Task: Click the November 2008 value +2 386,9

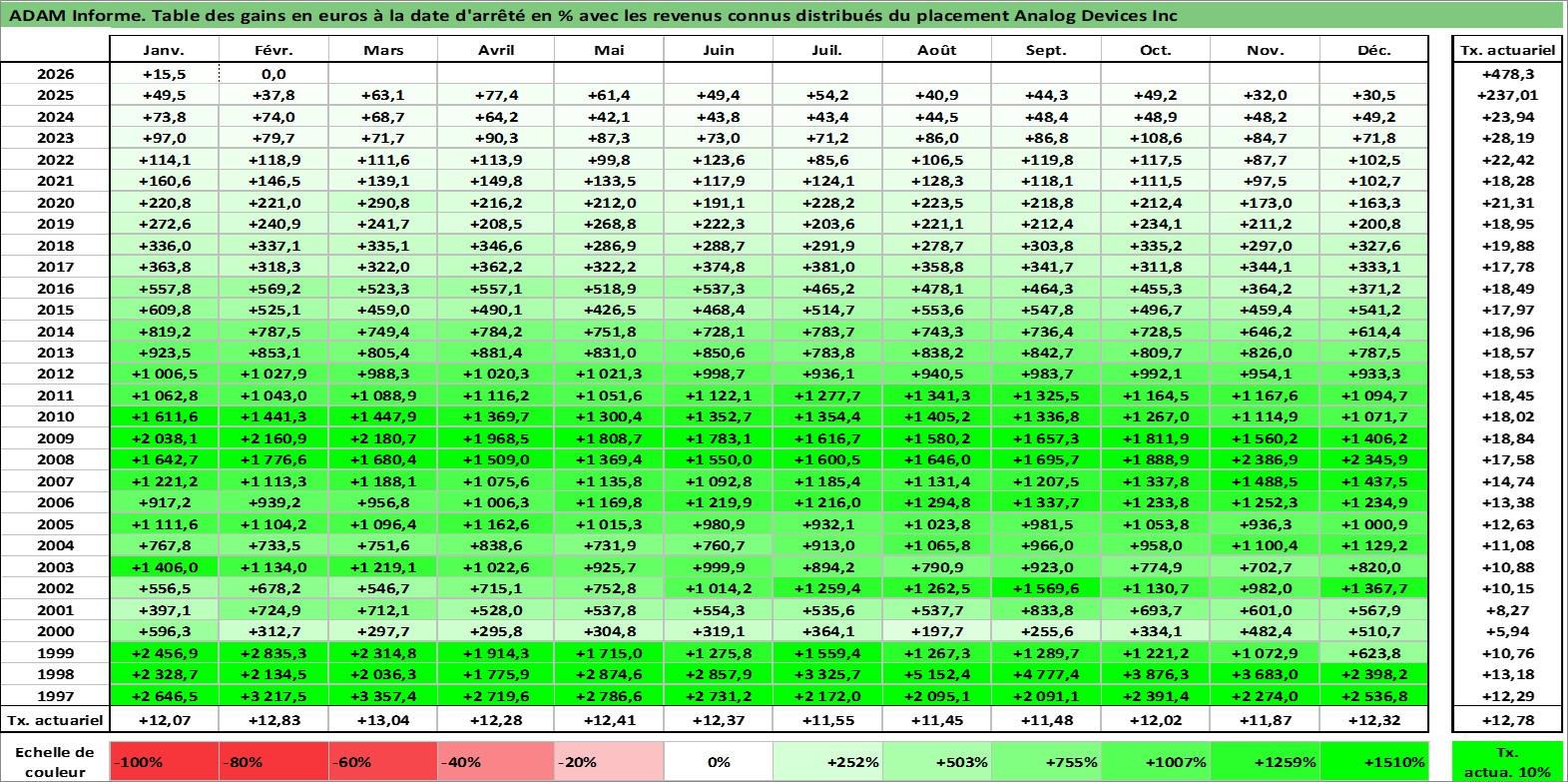Action: coord(1265,459)
